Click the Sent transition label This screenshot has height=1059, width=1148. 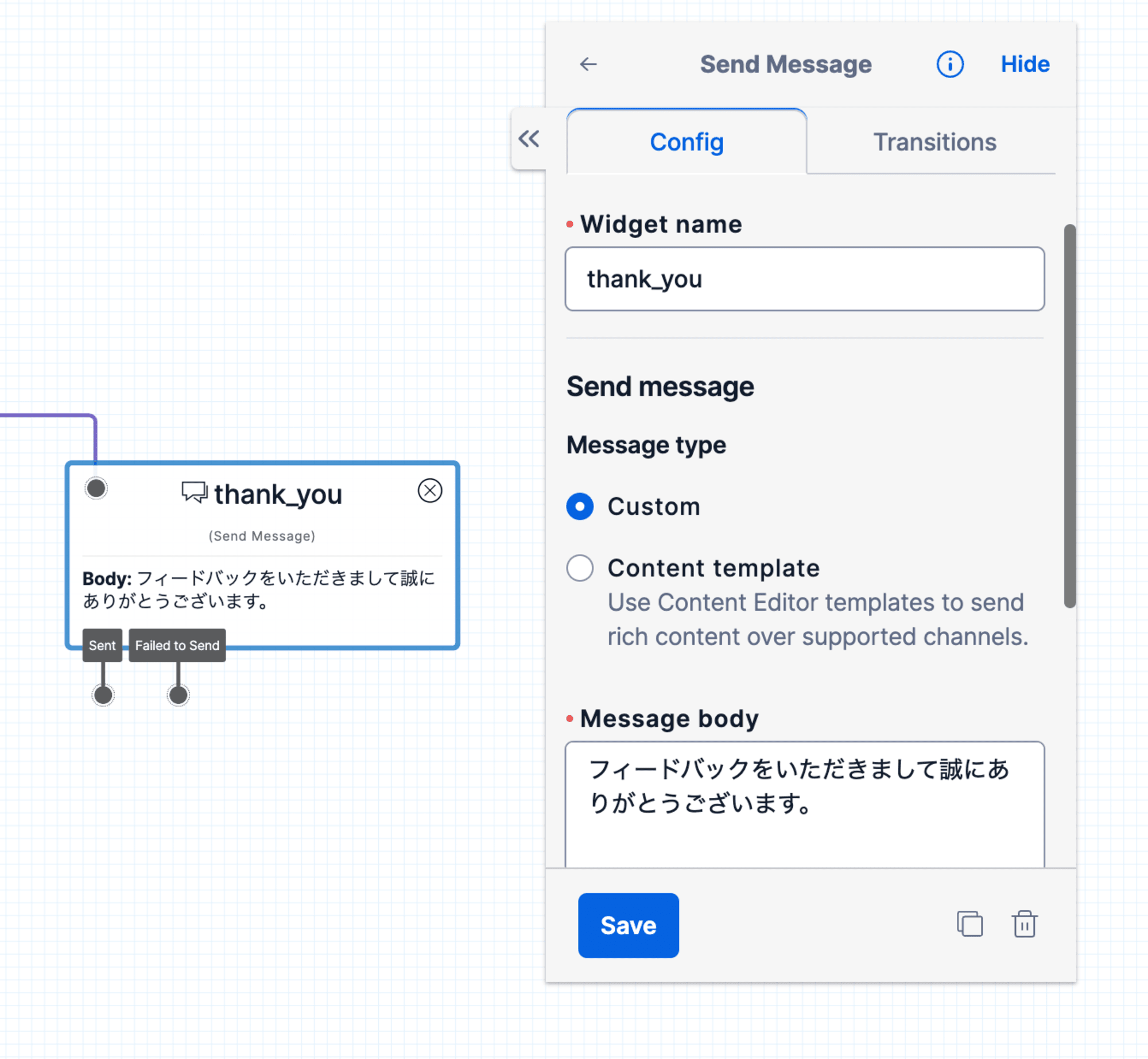point(102,645)
